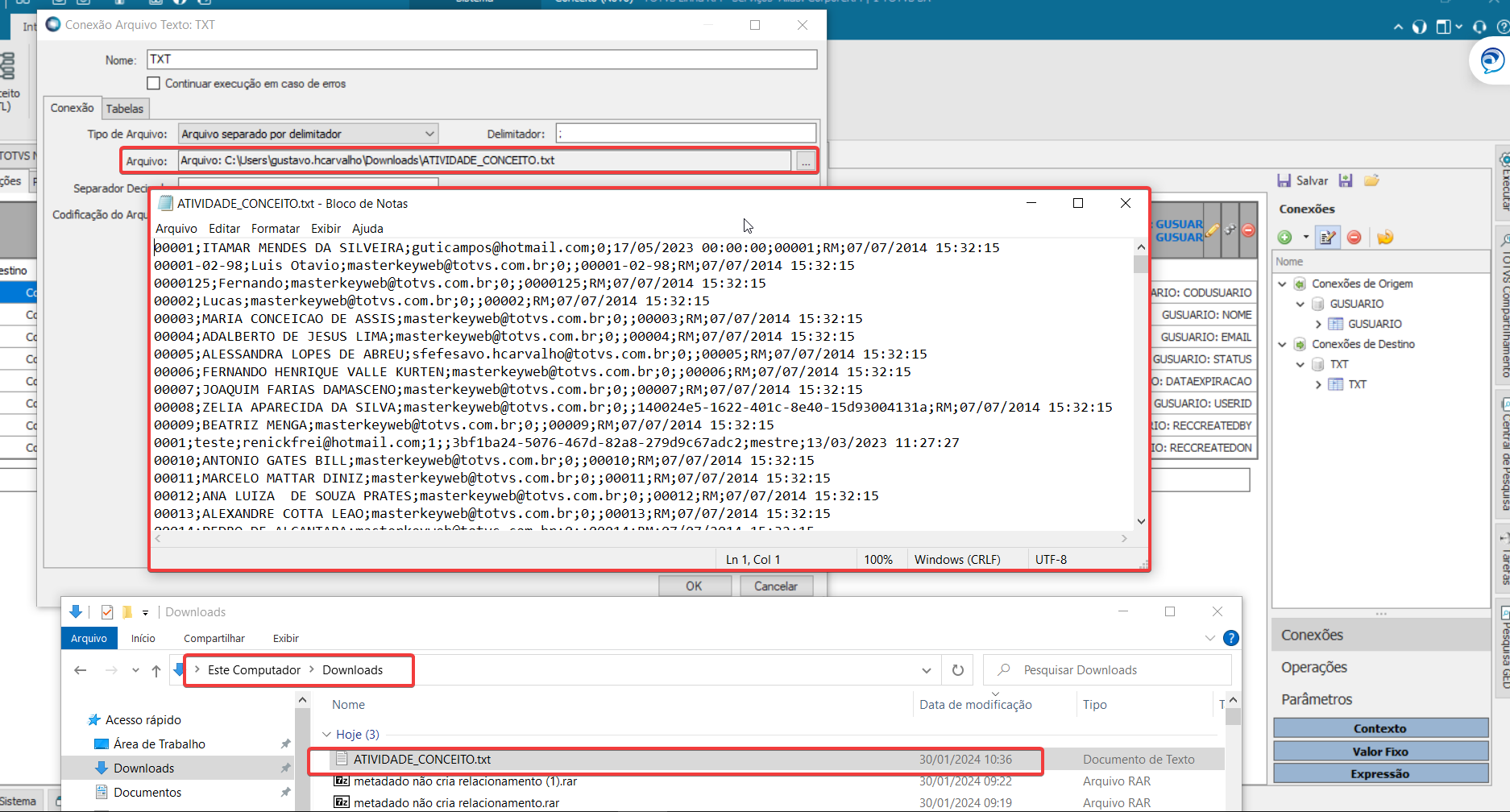Image resolution: width=1510 pixels, height=812 pixels.
Task: Click the open folder icon beside Salvar
Action: click(x=1371, y=180)
